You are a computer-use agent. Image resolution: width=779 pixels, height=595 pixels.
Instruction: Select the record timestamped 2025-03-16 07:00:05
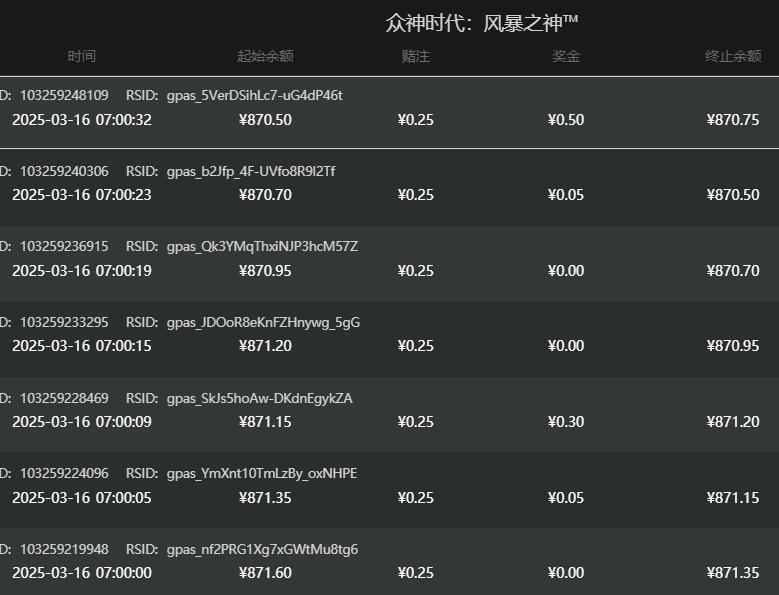tap(82, 498)
